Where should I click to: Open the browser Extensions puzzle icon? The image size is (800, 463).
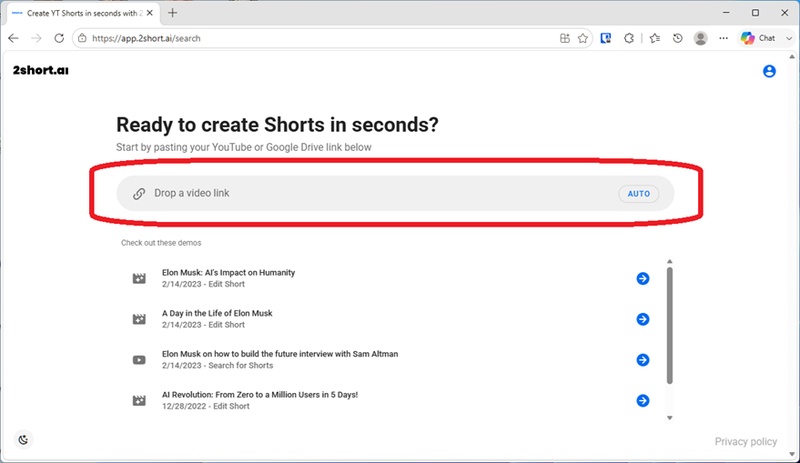629,38
